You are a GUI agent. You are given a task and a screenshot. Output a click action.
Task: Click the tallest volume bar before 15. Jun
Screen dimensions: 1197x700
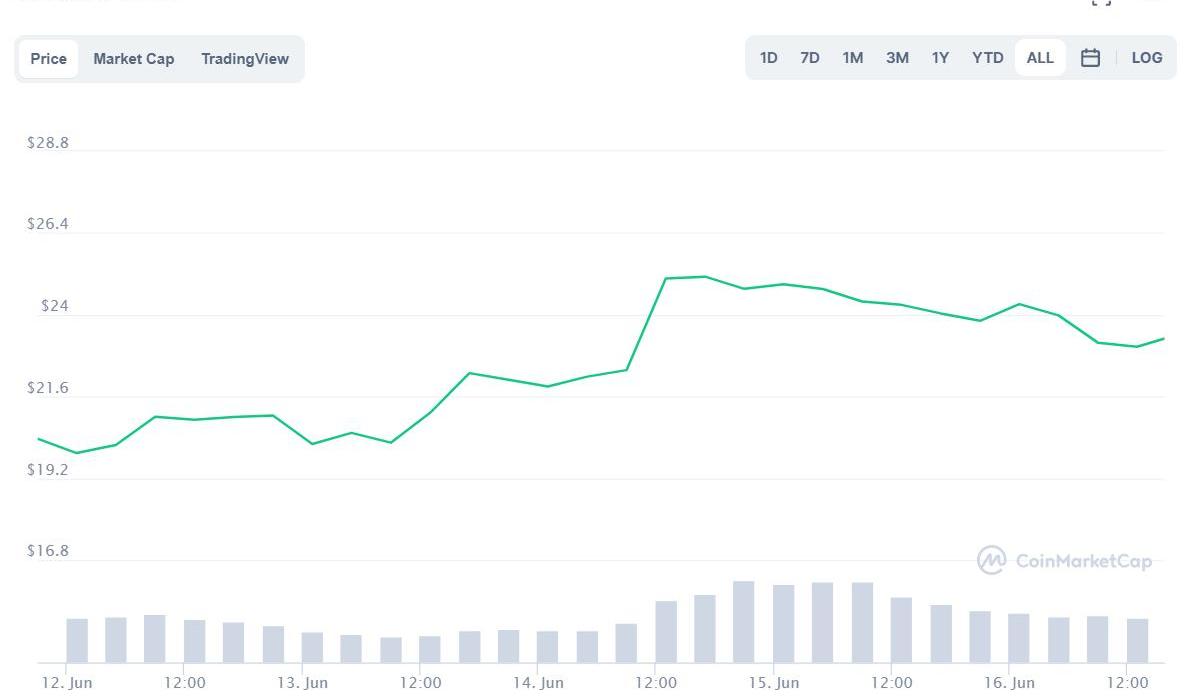[743, 622]
